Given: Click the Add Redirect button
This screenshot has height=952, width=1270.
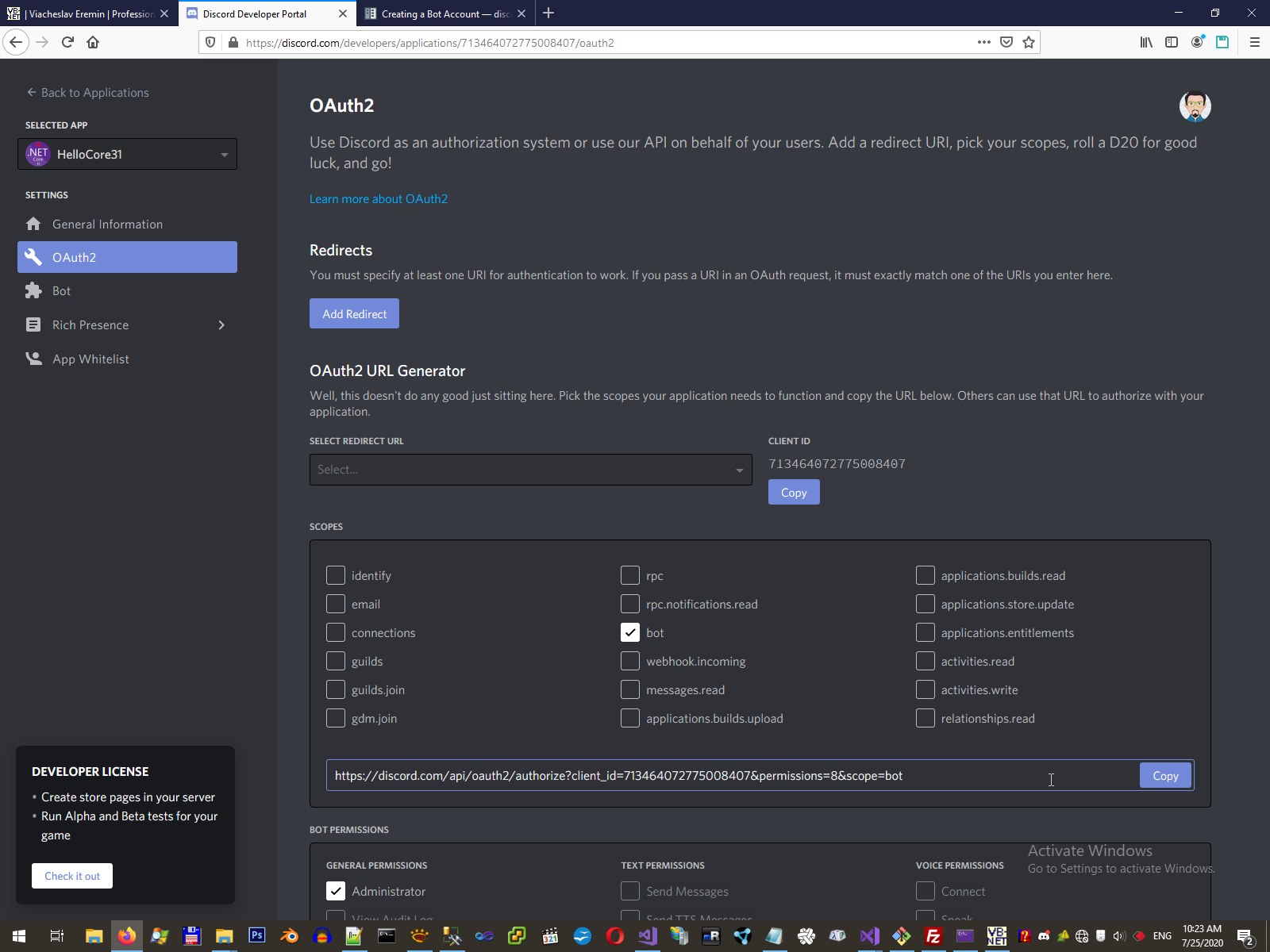Looking at the screenshot, I should [354, 313].
